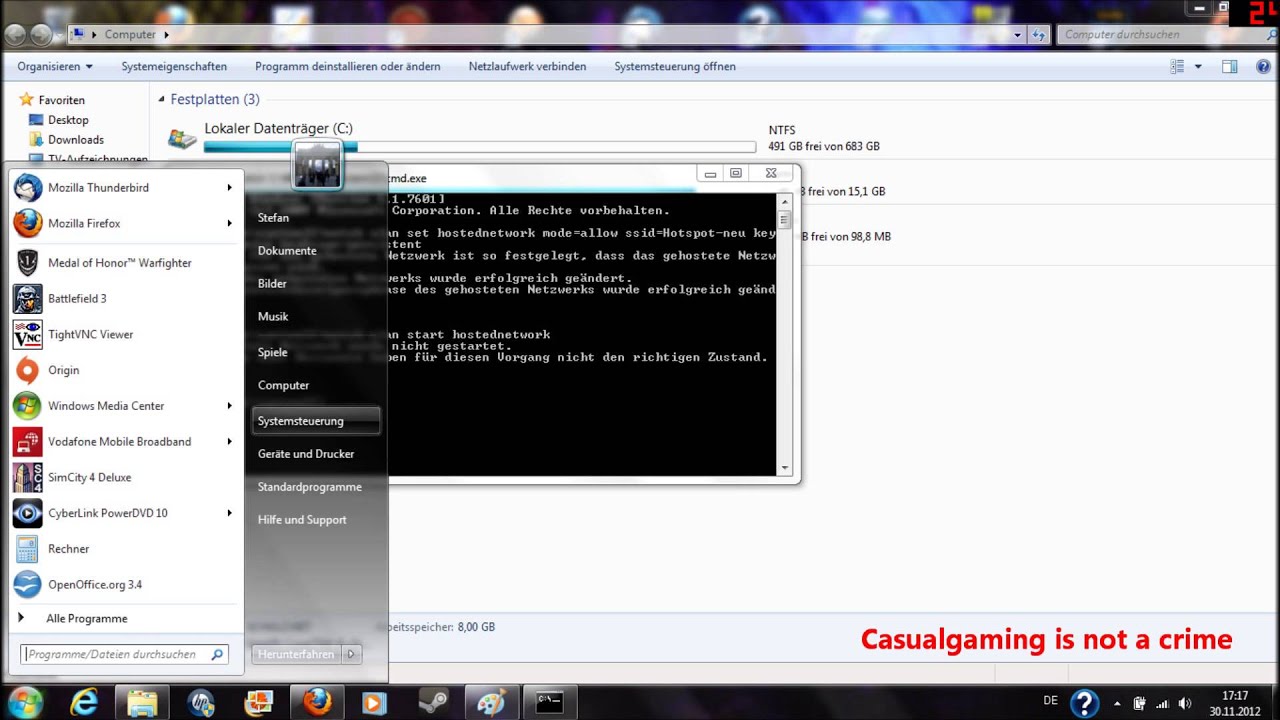
Task: Click the Programme/Dateien durchsuchen search box
Action: (x=125, y=654)
